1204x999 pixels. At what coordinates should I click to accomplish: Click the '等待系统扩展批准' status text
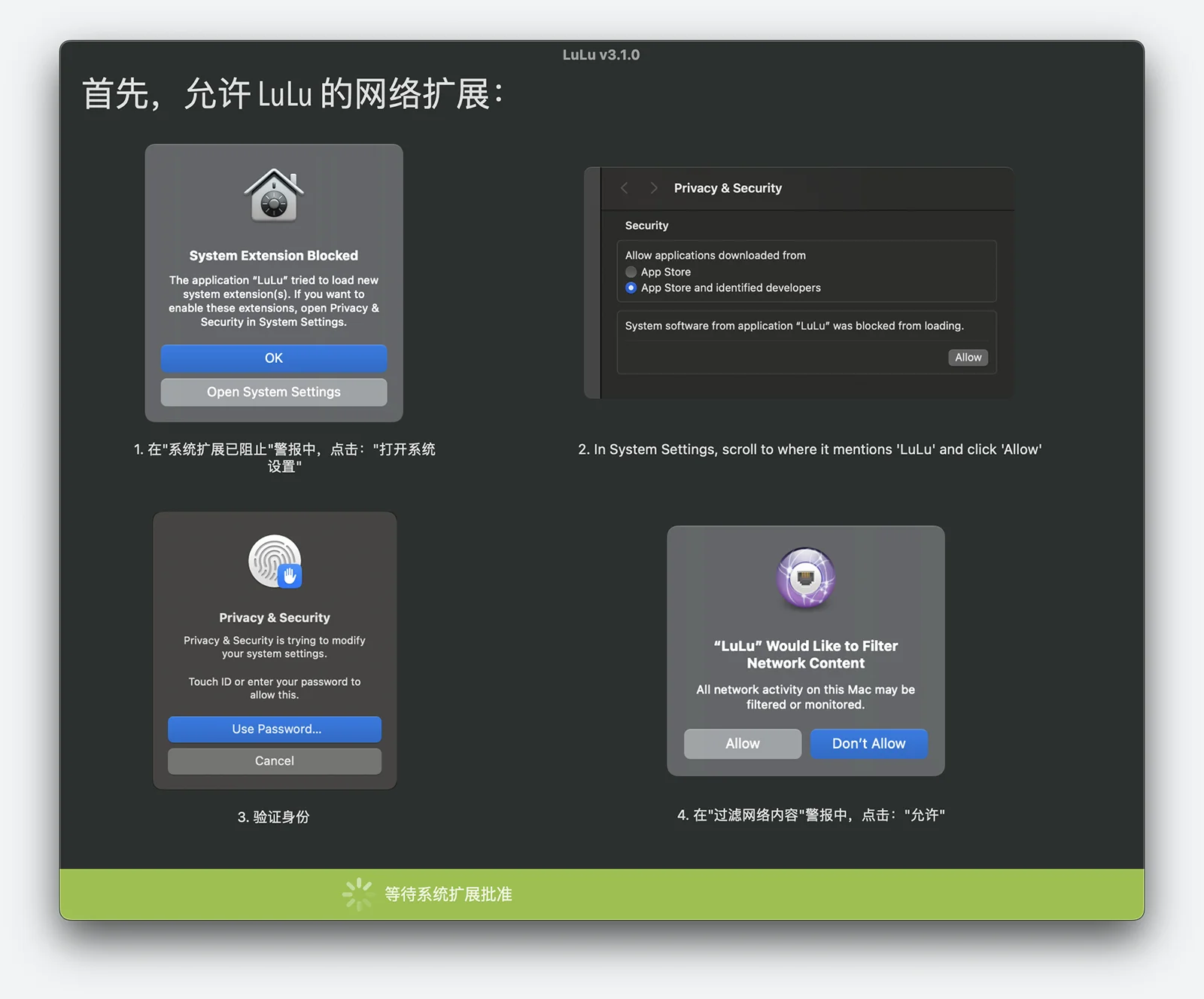(x=448, y=894)
